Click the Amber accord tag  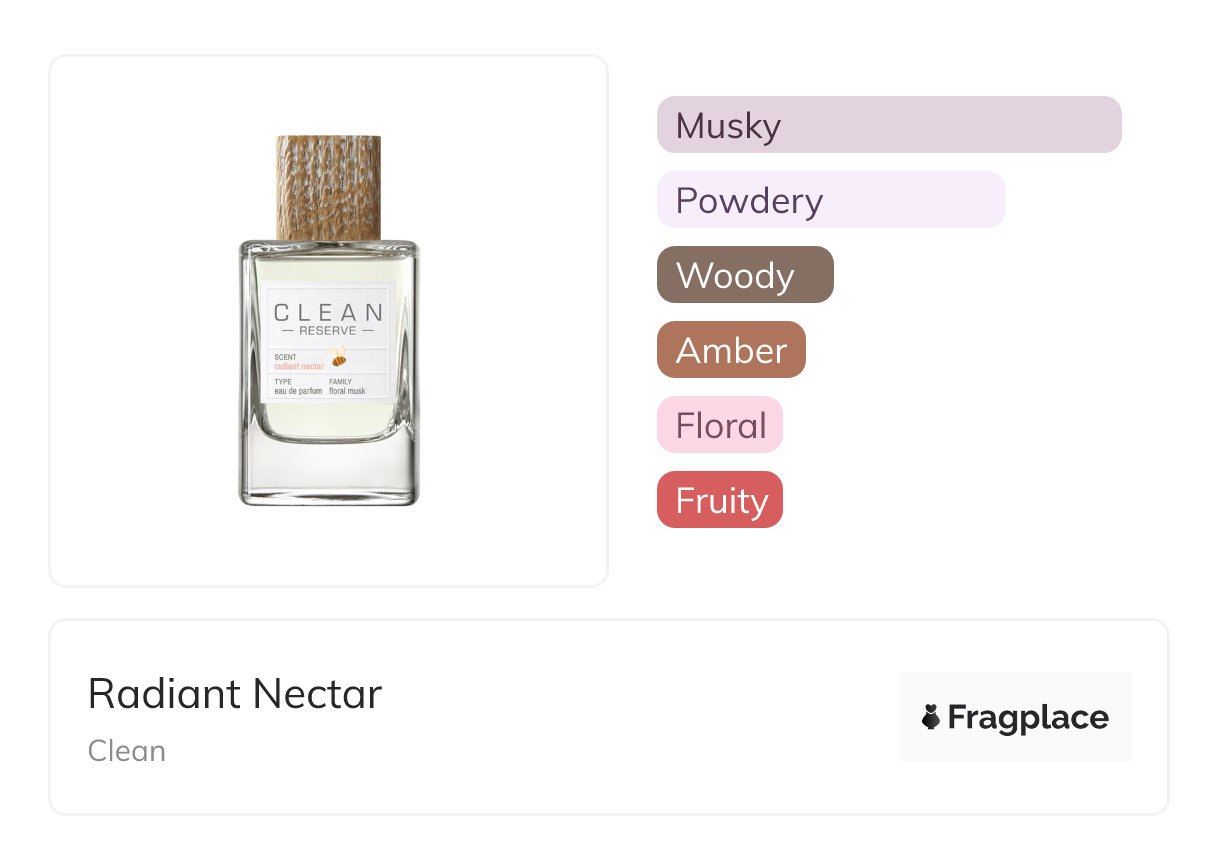[730, 350]
